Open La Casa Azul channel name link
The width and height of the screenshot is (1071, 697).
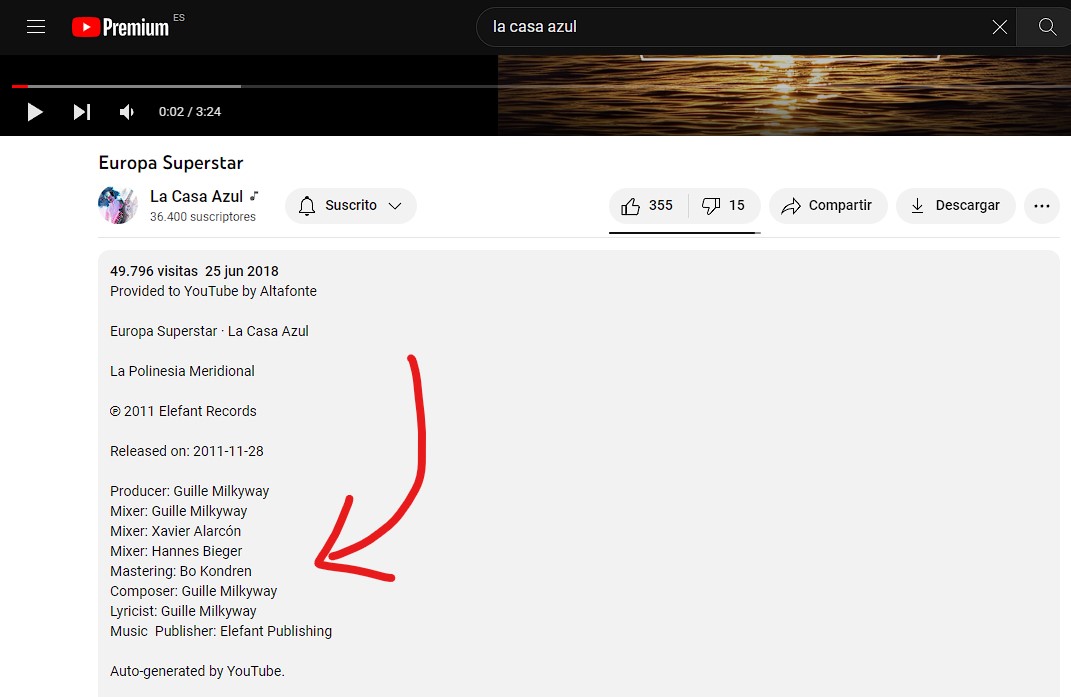point(196,196)
